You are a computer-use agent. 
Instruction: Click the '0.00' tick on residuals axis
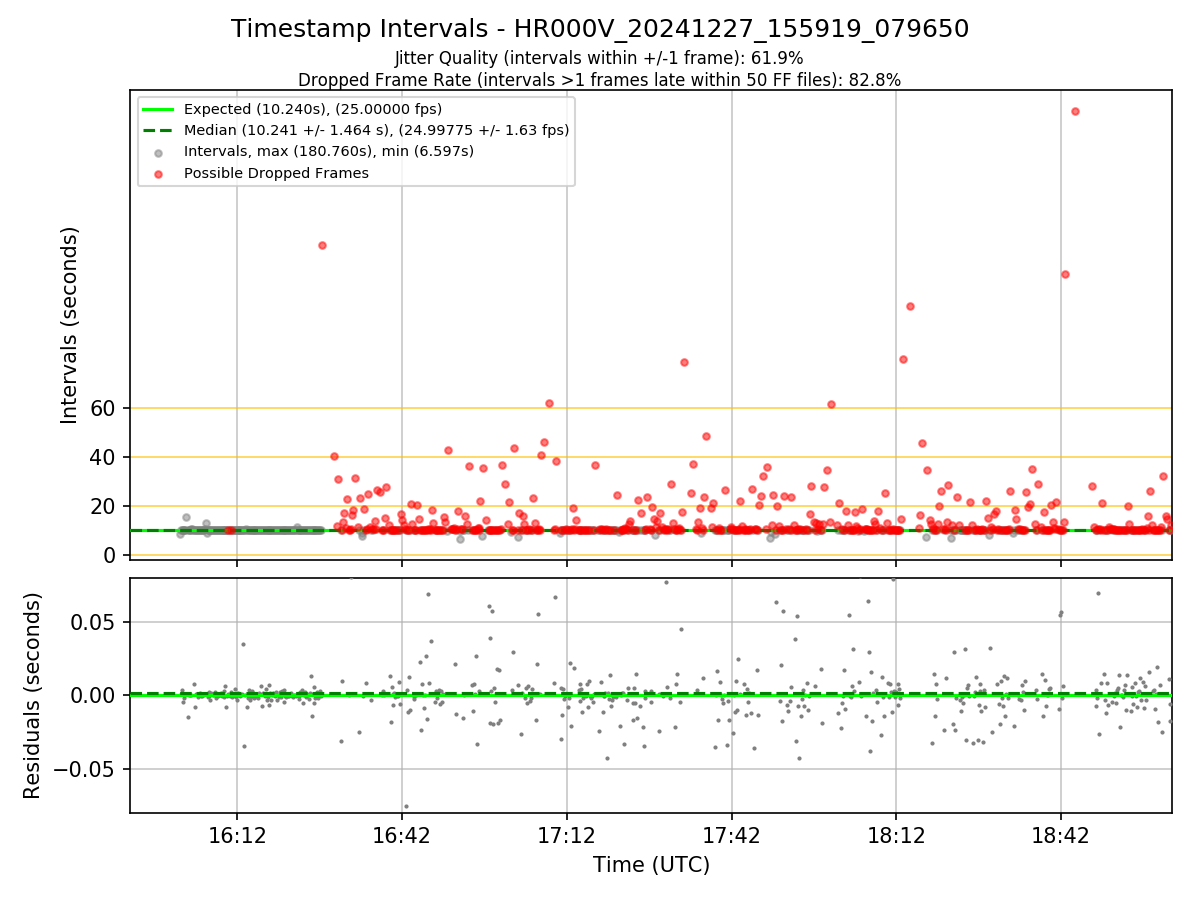(94, 695)
